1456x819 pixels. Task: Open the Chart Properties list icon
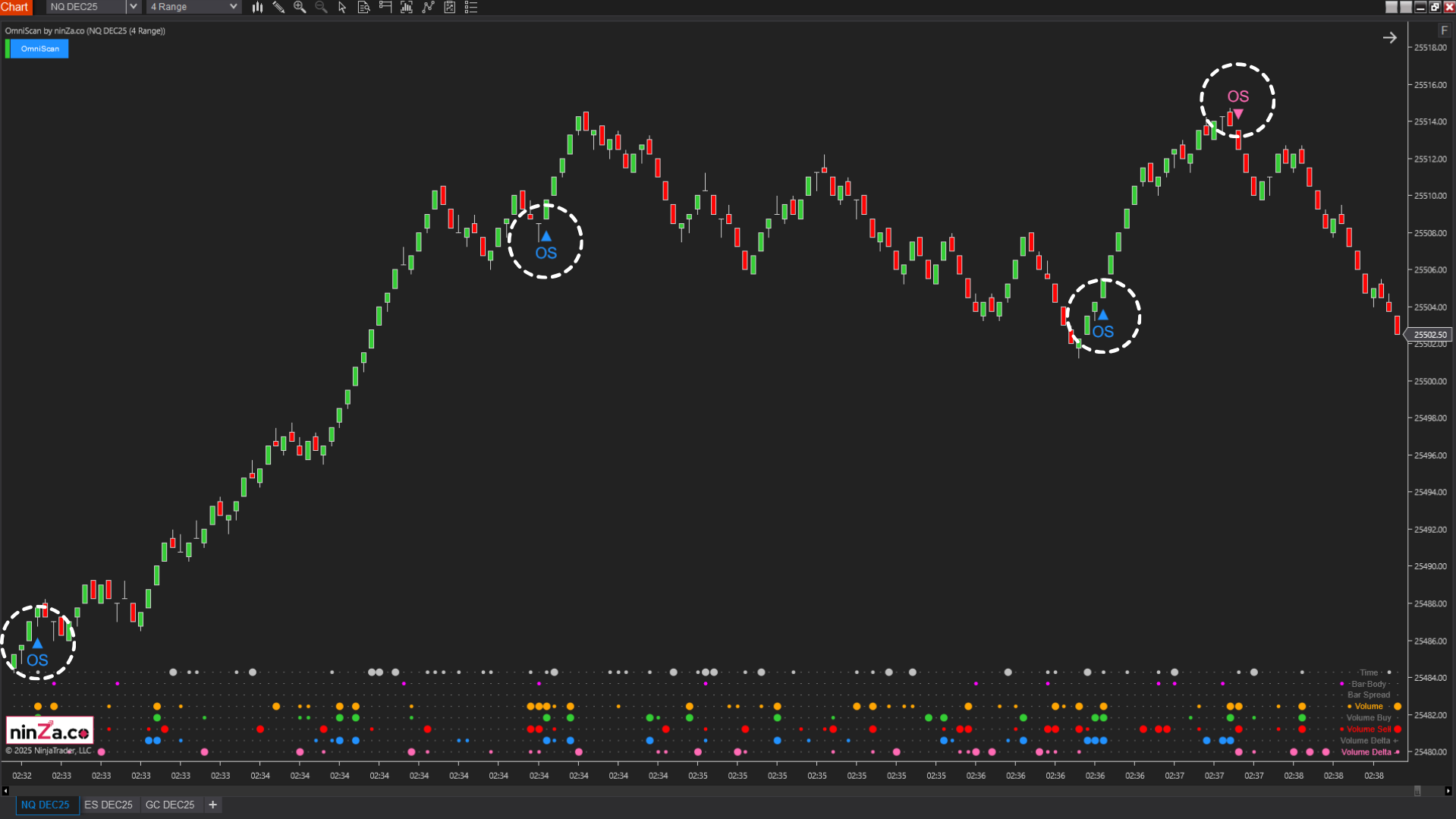pos(471,7)
